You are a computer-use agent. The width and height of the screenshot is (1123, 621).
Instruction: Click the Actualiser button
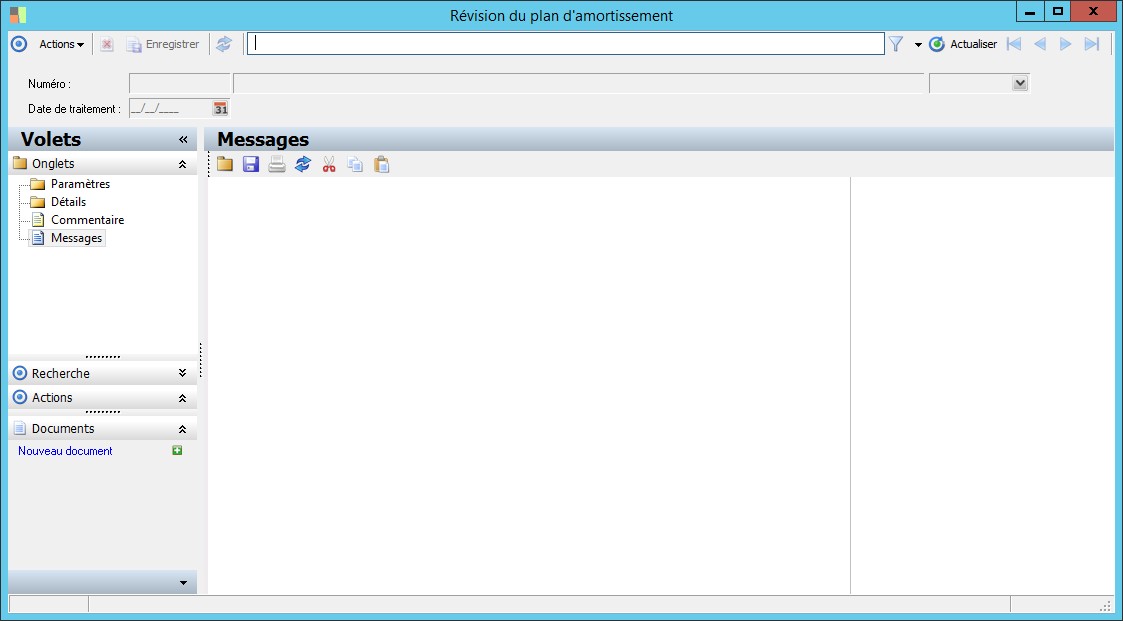coord(963,44)
